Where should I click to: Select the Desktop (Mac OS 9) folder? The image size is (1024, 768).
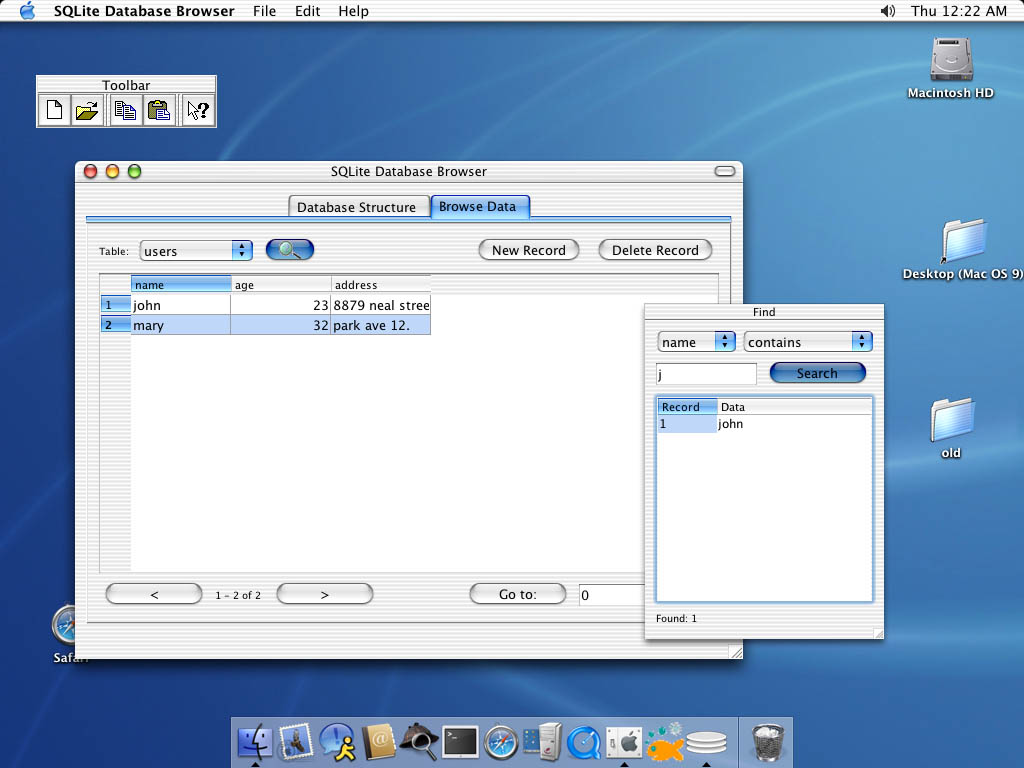pos(963,249)
